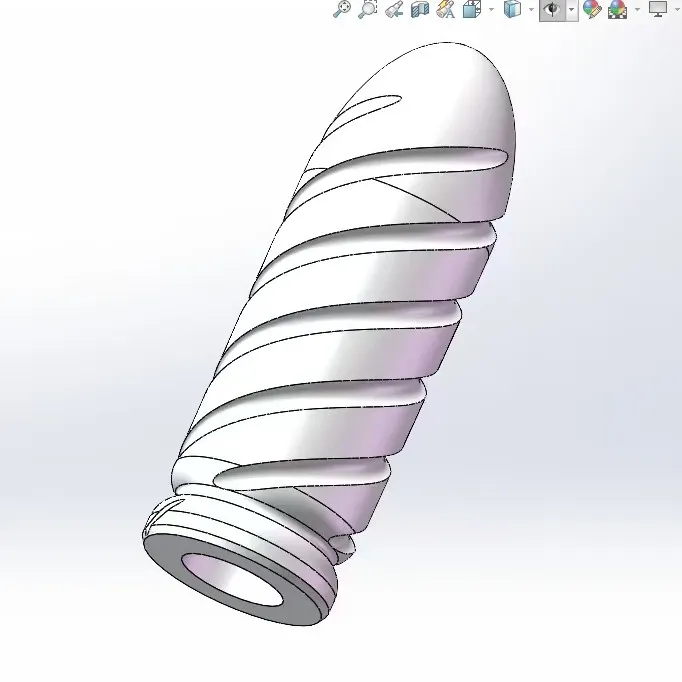Click the View Orientation cube icon

point(472,9)
